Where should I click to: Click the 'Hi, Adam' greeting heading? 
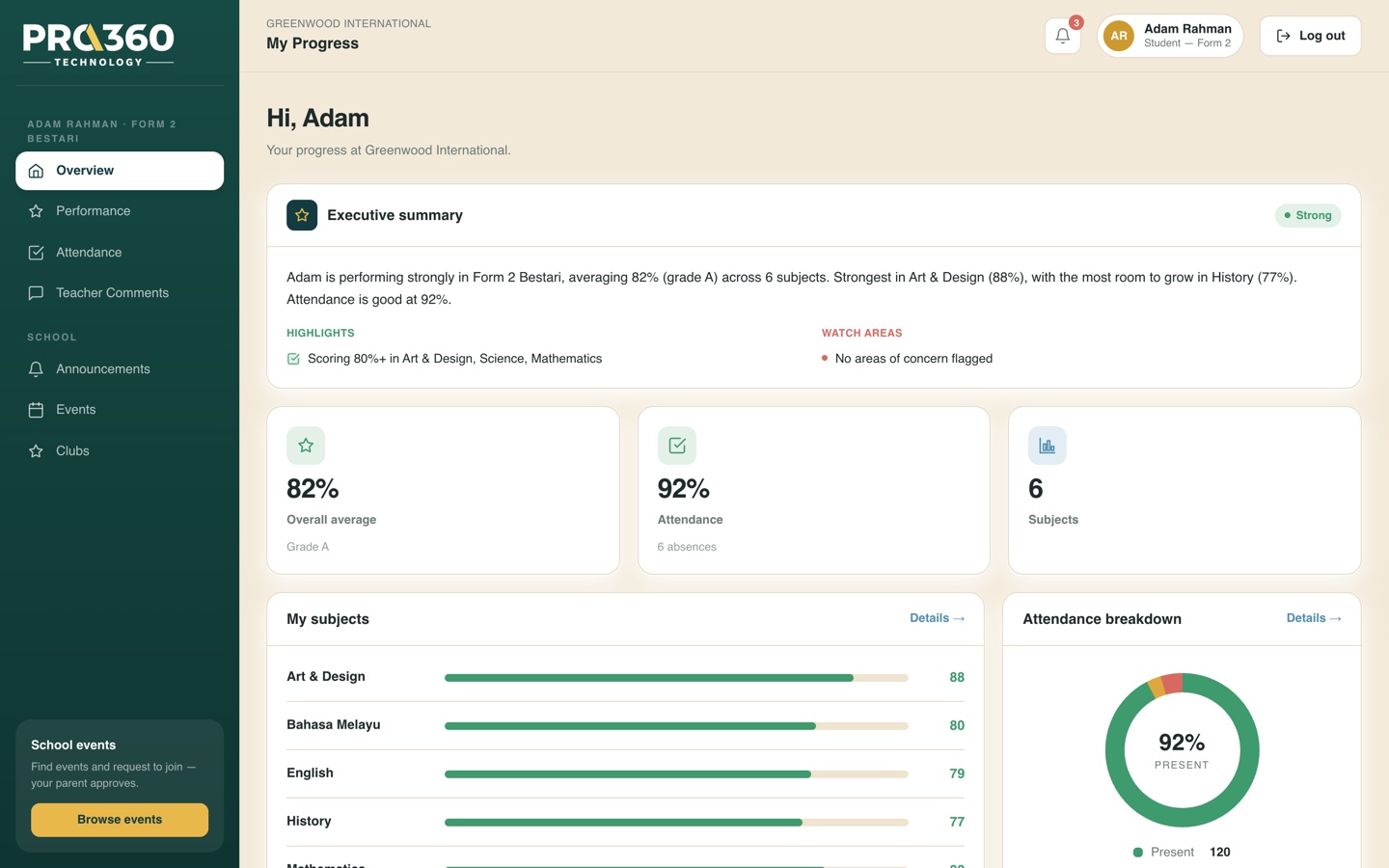318,118
